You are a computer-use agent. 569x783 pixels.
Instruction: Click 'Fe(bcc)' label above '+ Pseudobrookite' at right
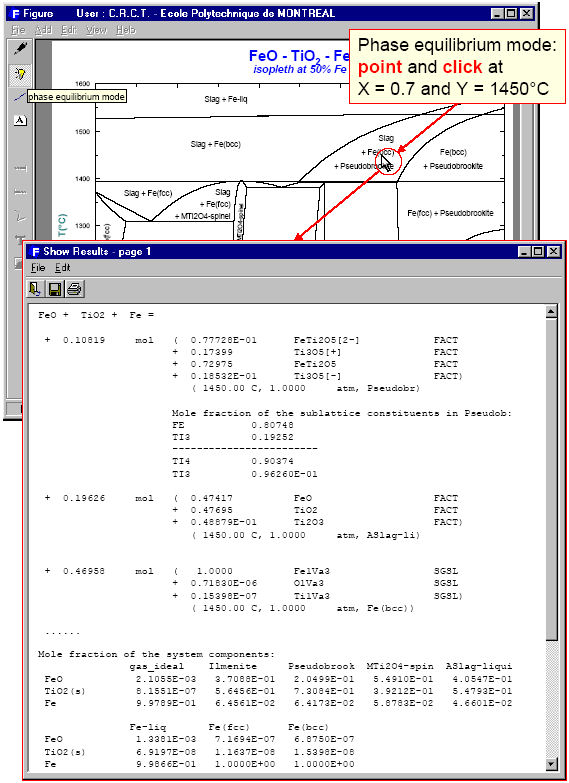click(x=453, y=152)
